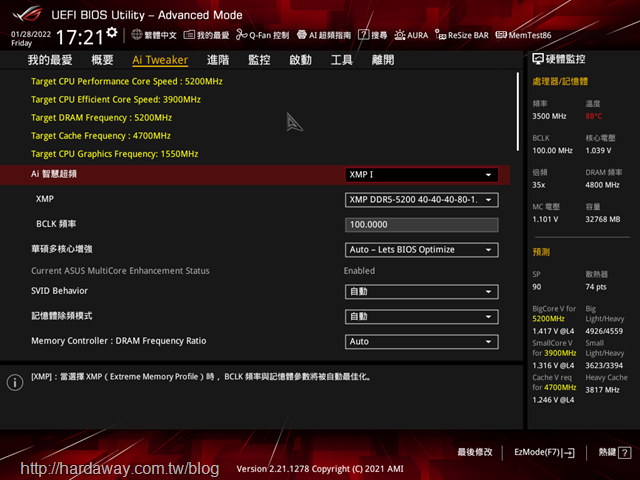Open the settings gear next to the clock
The height and width of the screenshot is (480, 640).
[x=112, y=32]
